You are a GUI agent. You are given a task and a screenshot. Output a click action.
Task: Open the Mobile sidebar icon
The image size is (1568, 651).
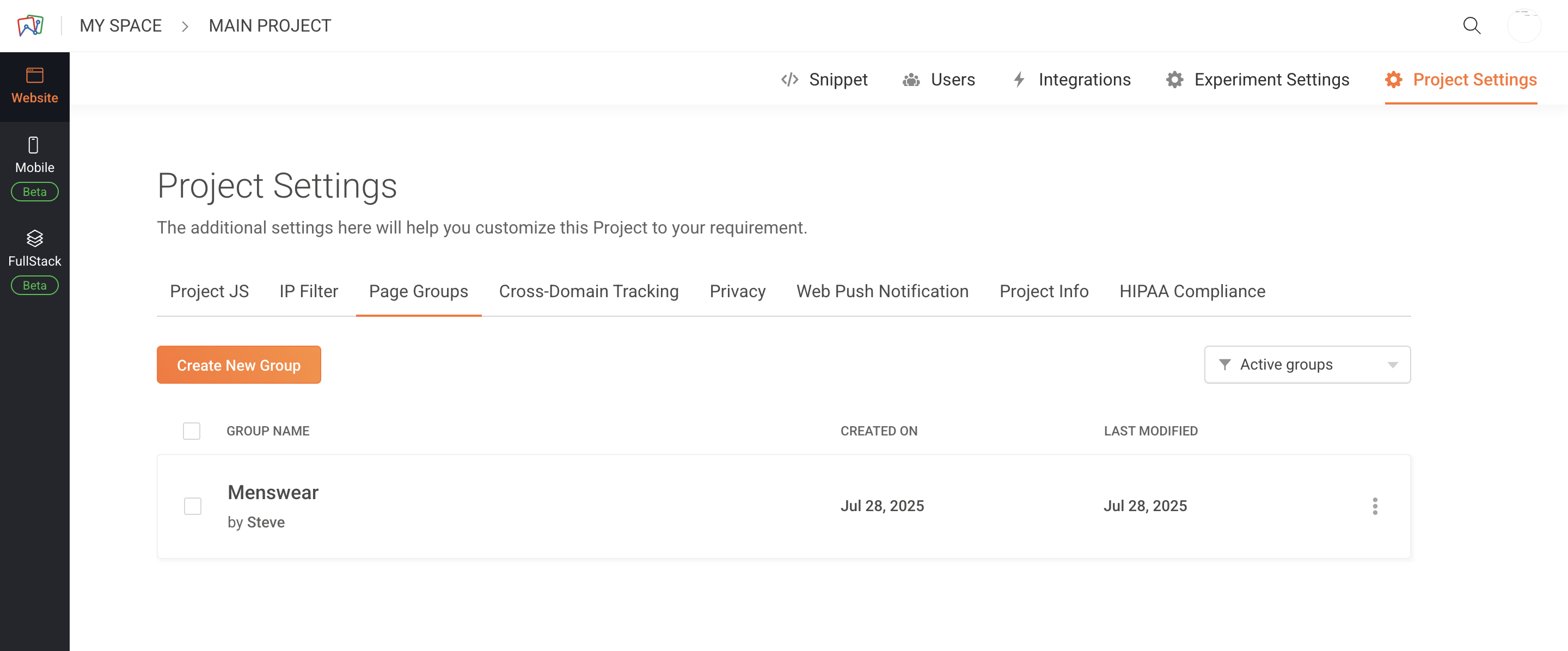[34, 145]
